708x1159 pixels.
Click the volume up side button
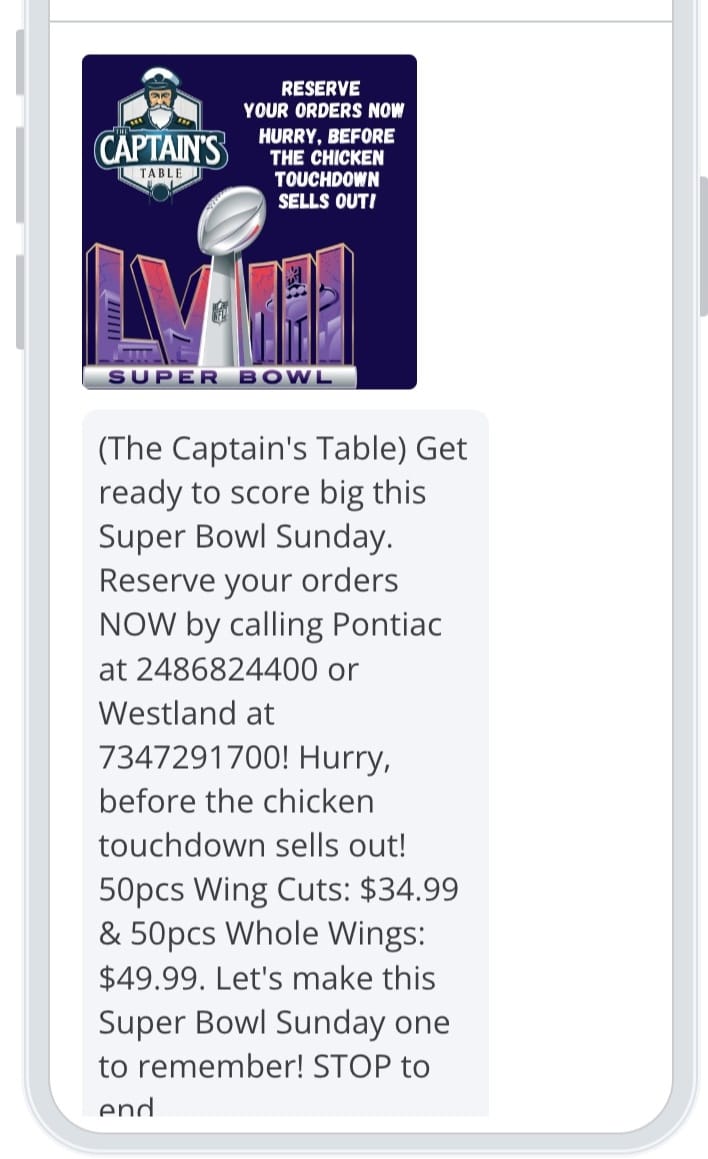(20, 175)
